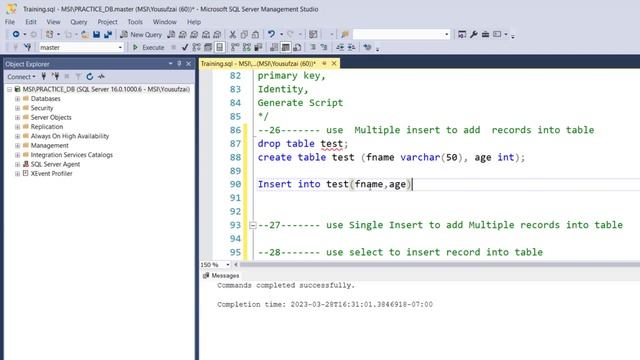Toggle IntelliSense Enabled button

pos(220,48)
